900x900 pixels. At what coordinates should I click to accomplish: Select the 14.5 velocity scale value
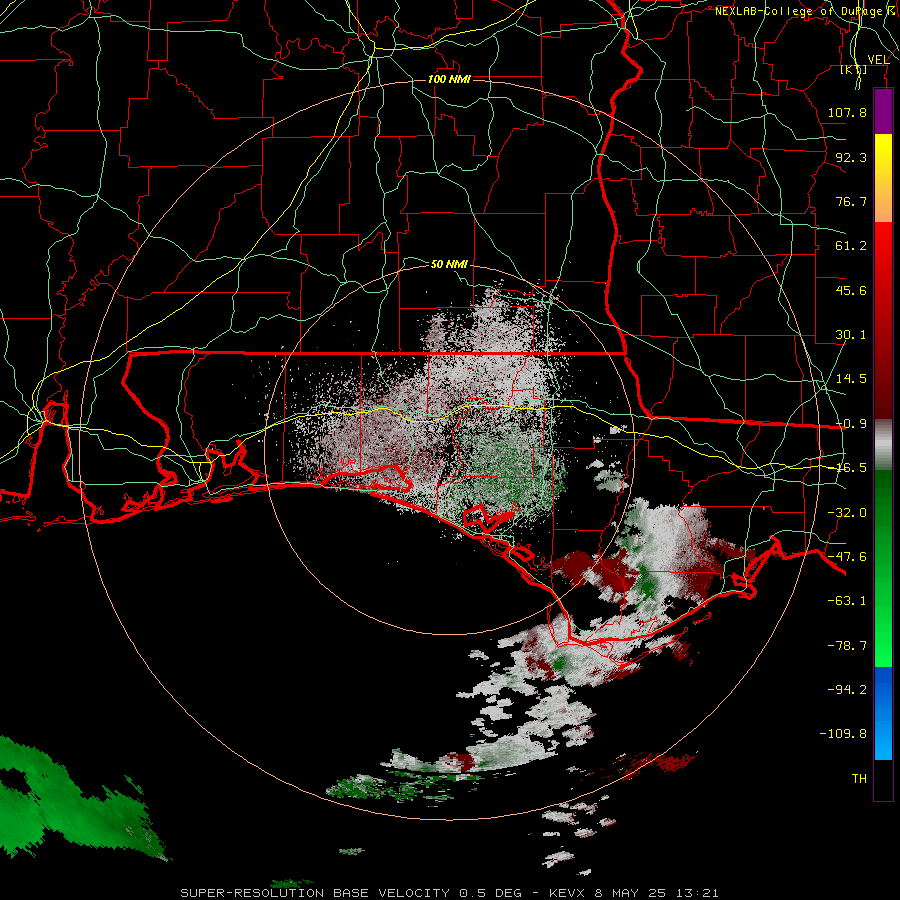[x=851, y=379]
